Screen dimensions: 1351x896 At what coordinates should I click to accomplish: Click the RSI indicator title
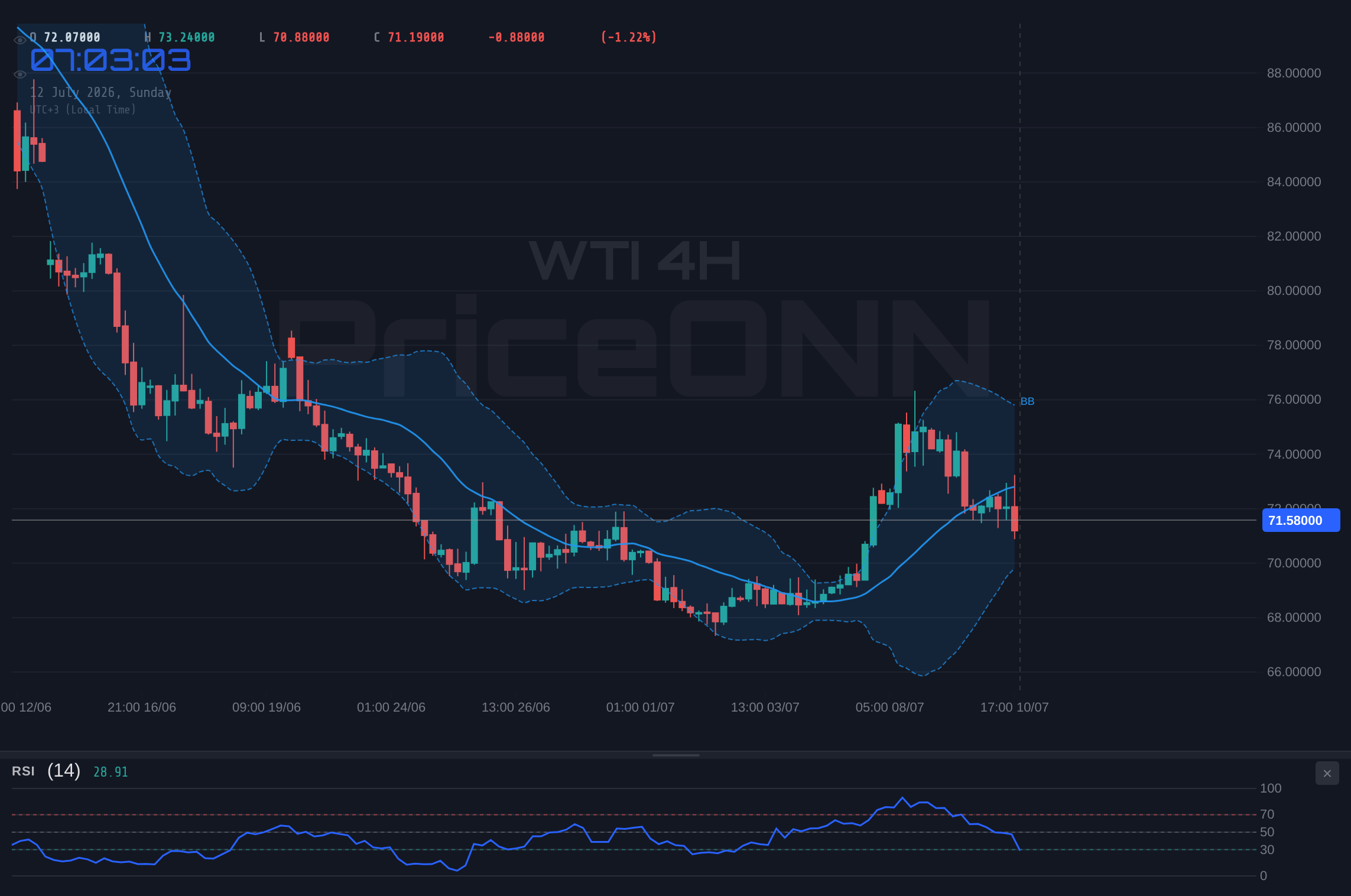tap(23, 771)
